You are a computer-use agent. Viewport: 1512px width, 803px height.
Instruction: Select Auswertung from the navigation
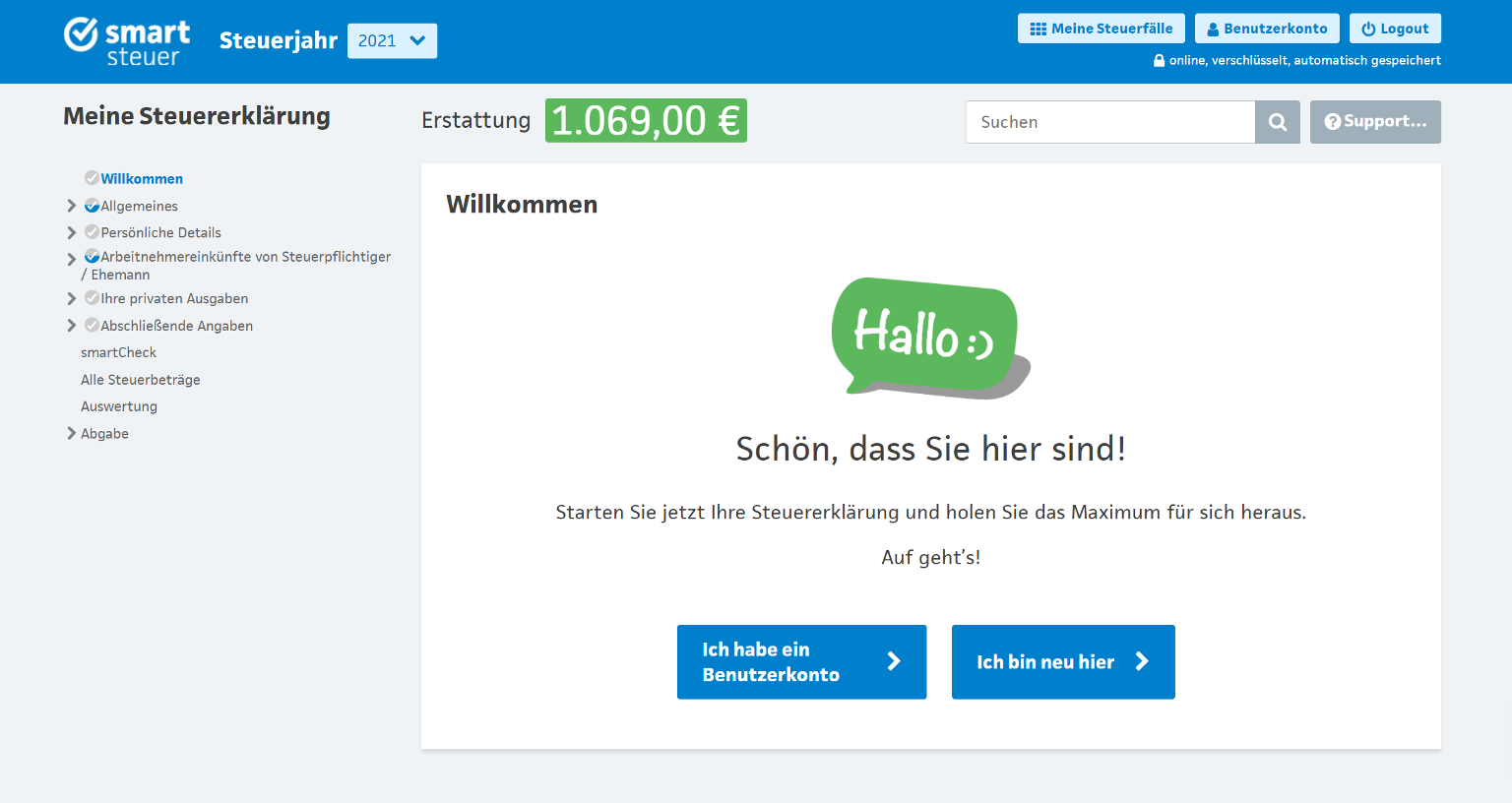(x=118, y=405)
